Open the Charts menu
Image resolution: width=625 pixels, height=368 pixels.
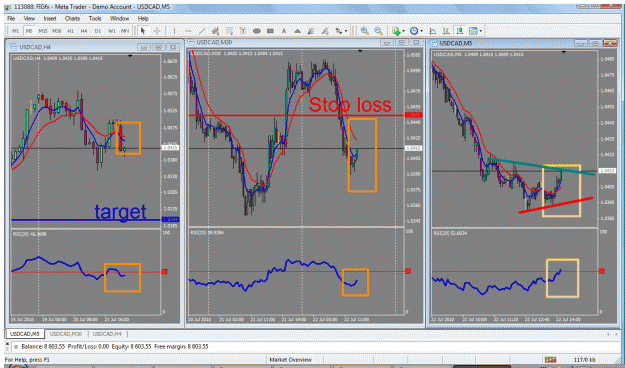pyautogui.click(x=72, y=18)
